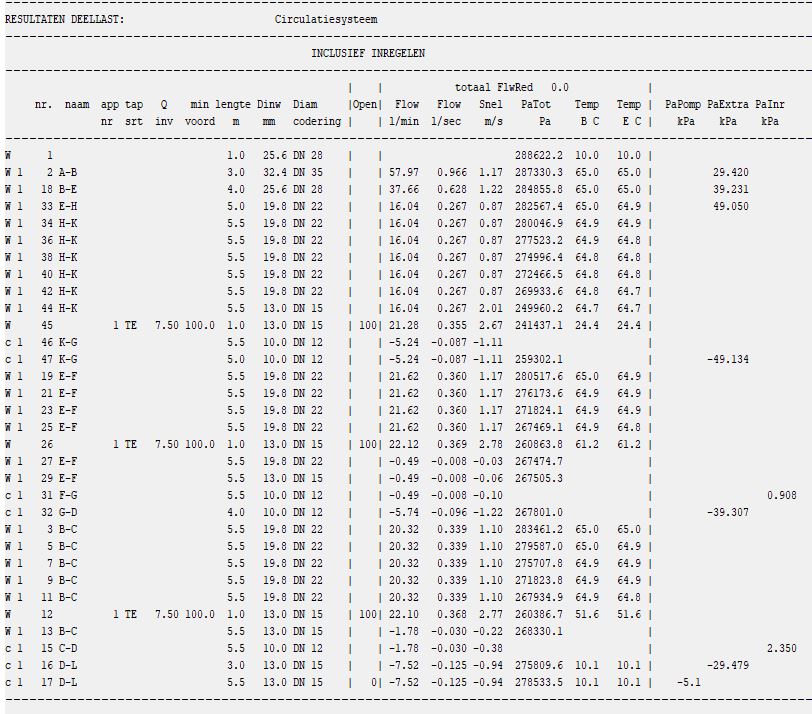Click the PaExtra value 49.050
The width and height of the screenshot is (812, 714).
pyautogui.click(x=731, y=206)
